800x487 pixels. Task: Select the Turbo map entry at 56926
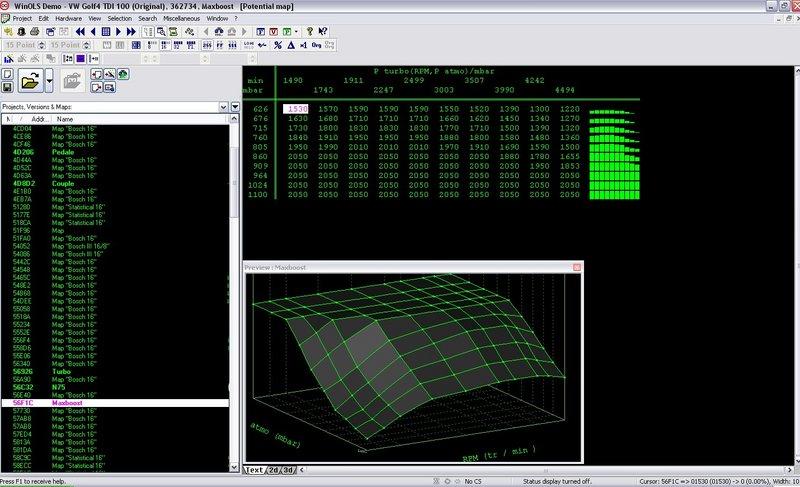click(115, 372)
